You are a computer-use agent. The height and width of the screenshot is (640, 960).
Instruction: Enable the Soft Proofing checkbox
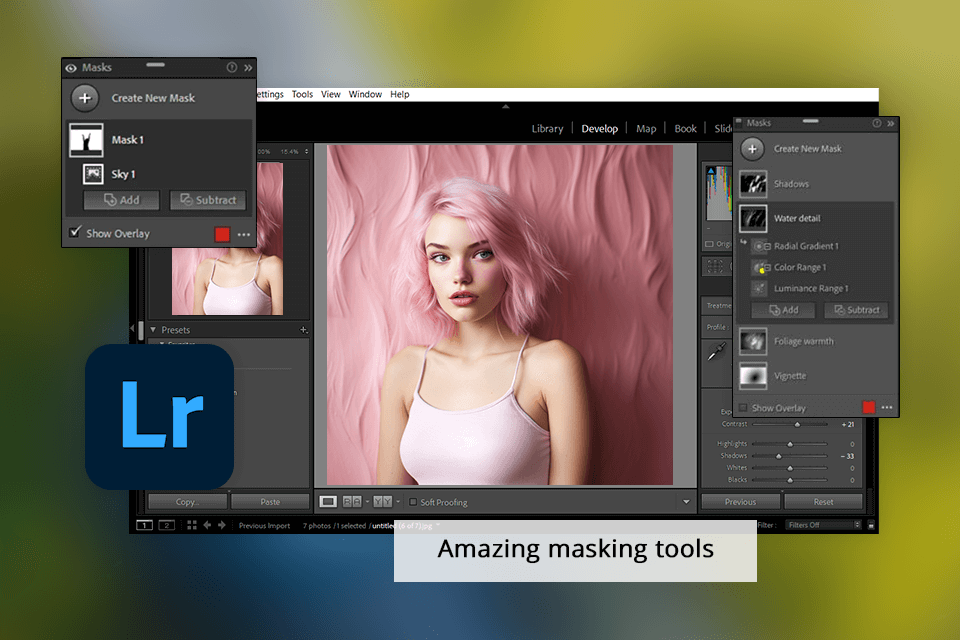pyautogui.click(x=413, y=502)
